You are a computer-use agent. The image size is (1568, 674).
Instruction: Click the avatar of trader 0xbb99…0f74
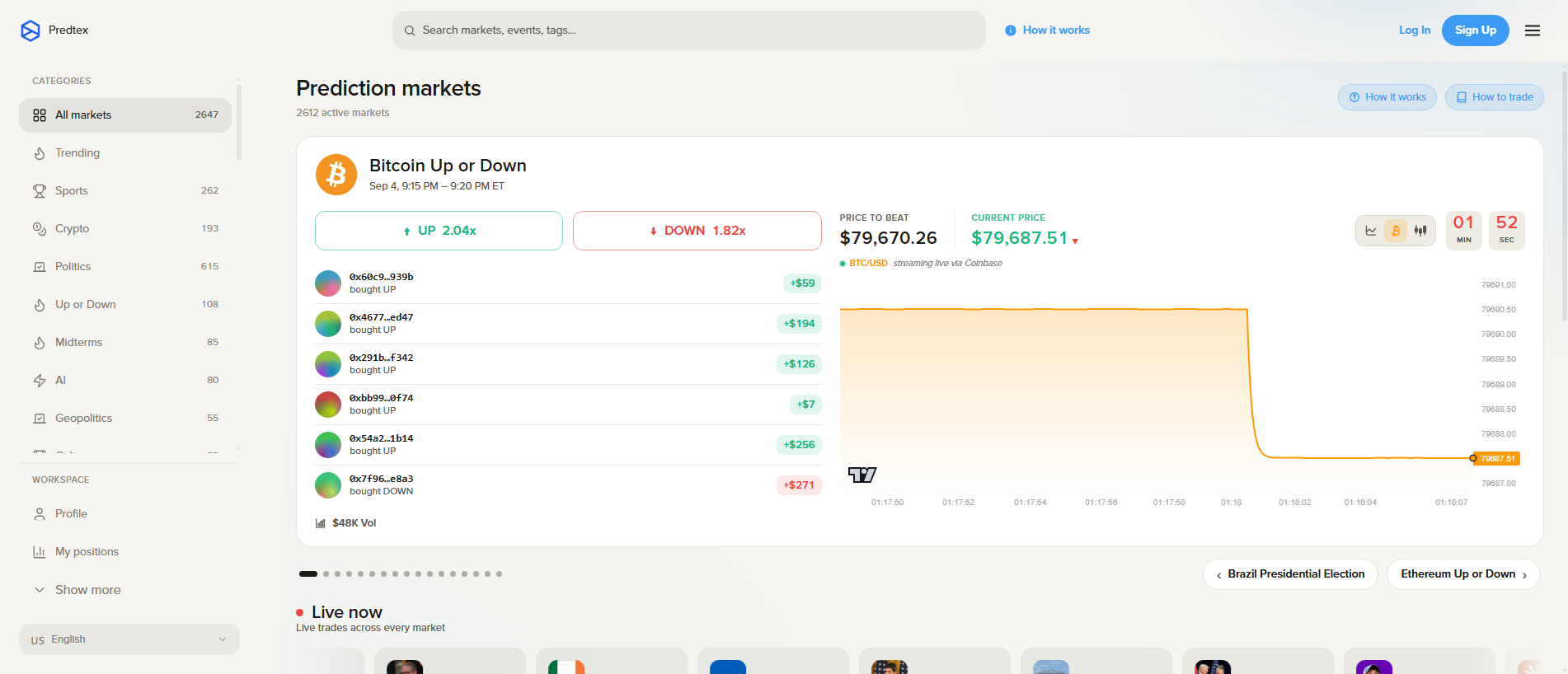coord(328,405)
